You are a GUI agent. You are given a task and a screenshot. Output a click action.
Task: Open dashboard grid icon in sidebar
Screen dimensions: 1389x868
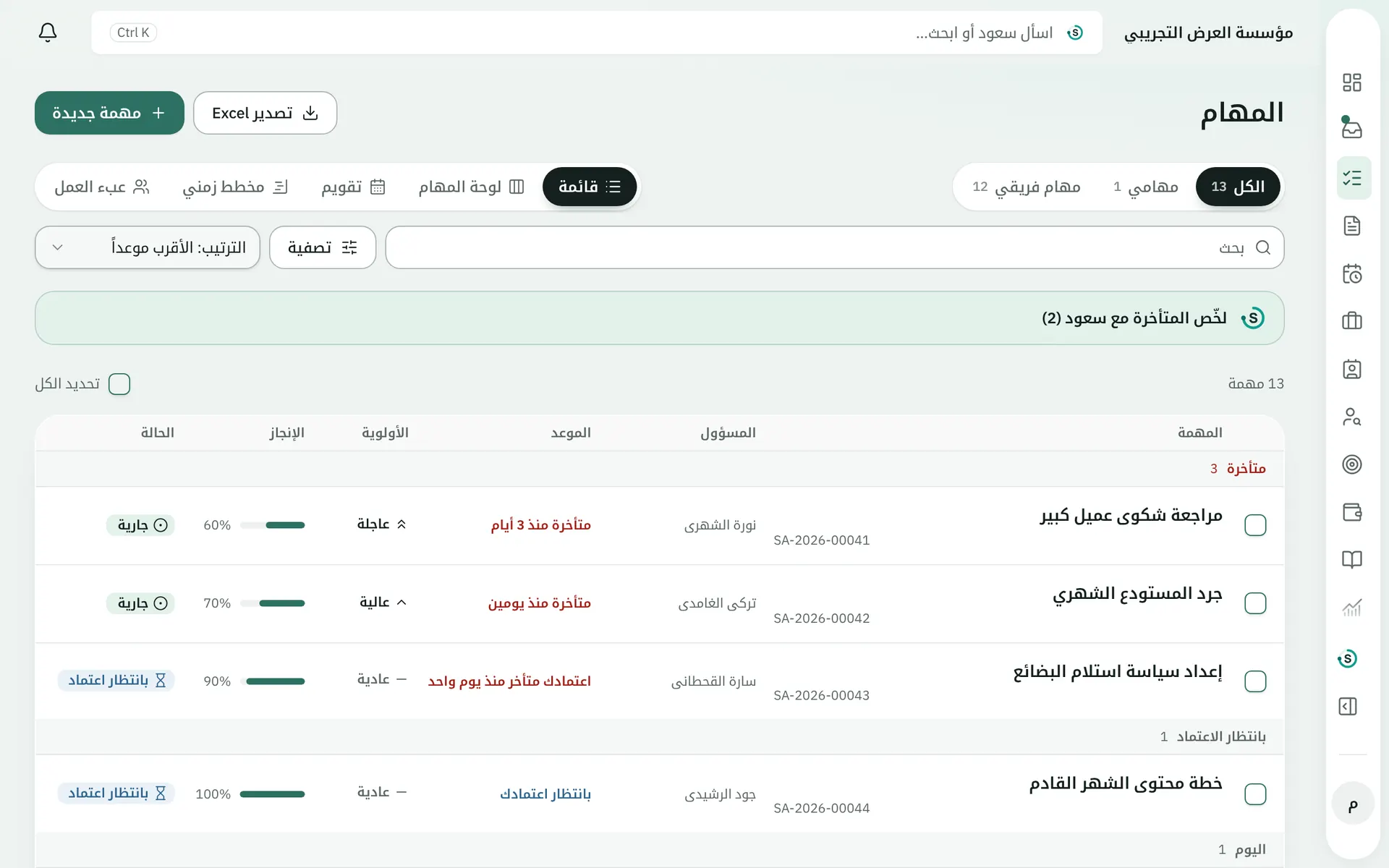1351,82
